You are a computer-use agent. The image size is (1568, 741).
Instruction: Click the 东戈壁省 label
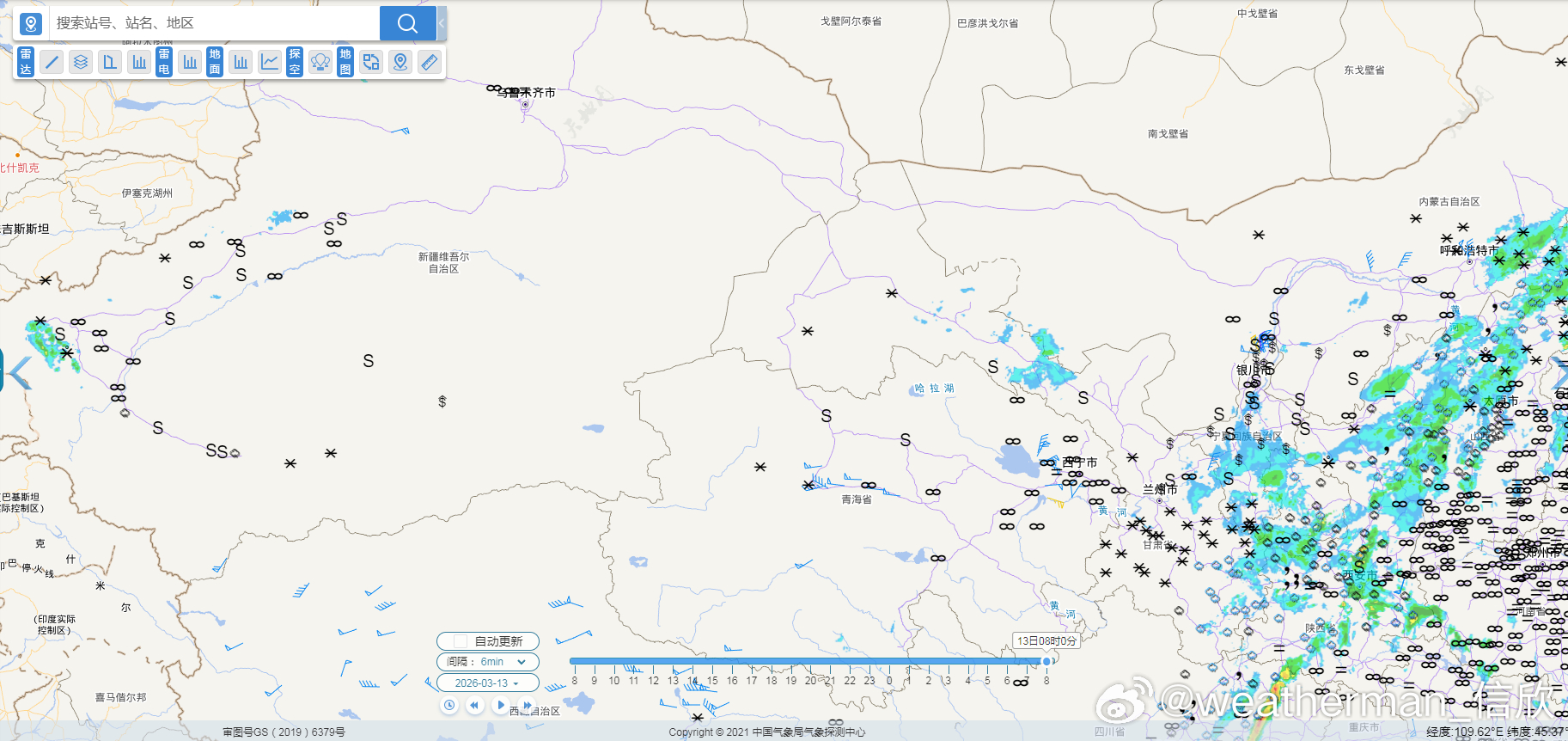pyautogui.click(x=1364, y=70)
